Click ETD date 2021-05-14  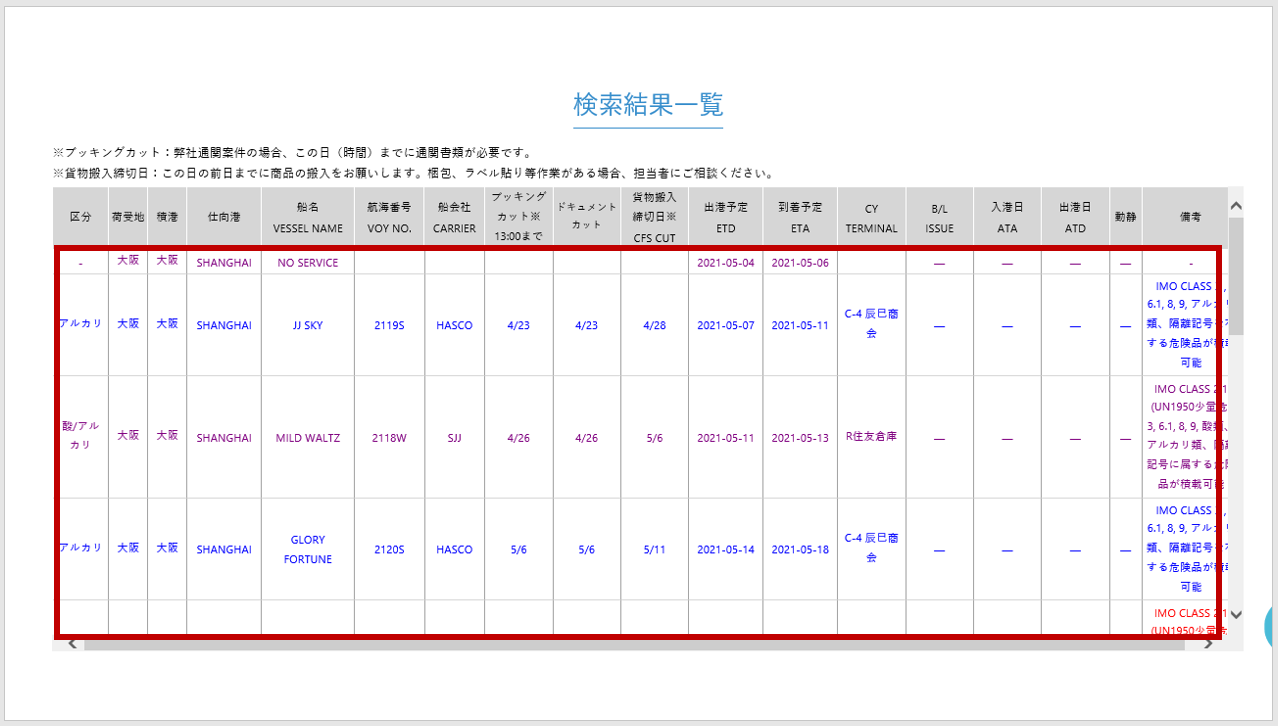tap(726, 549)
